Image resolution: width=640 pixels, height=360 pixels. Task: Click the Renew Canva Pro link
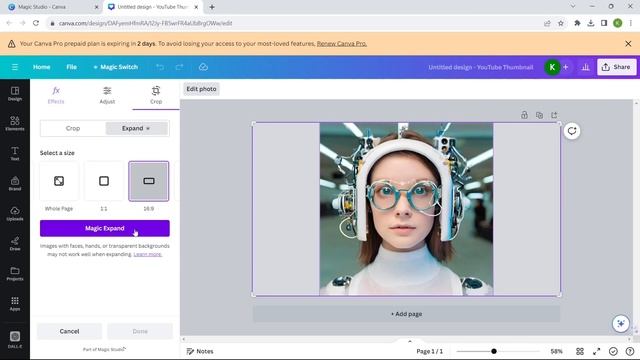[342, 44]
